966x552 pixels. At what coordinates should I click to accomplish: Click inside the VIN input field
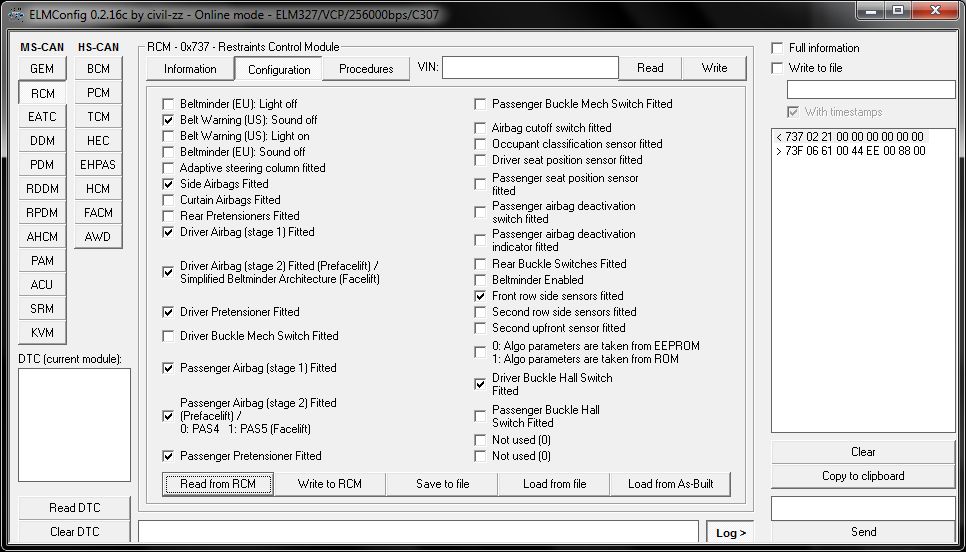point(530,68)
